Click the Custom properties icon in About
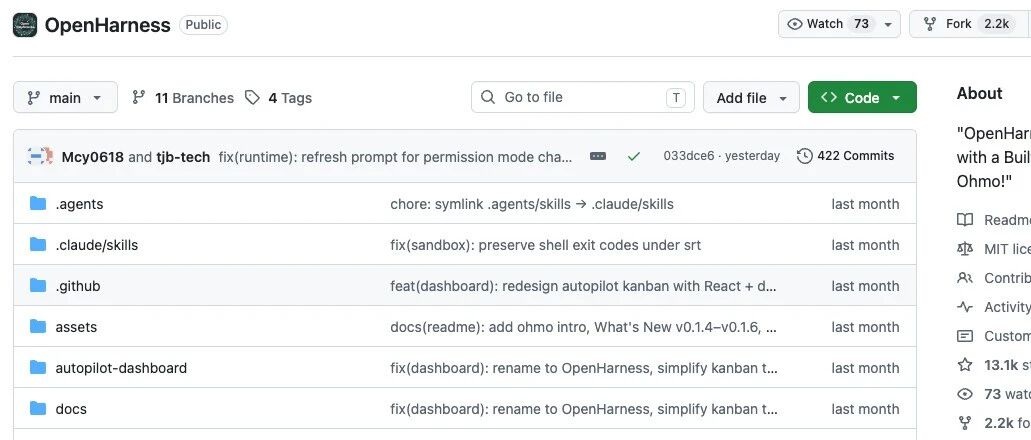This screenshot has width=1031, height=440. pyautogui.click(x=965, y=335)
